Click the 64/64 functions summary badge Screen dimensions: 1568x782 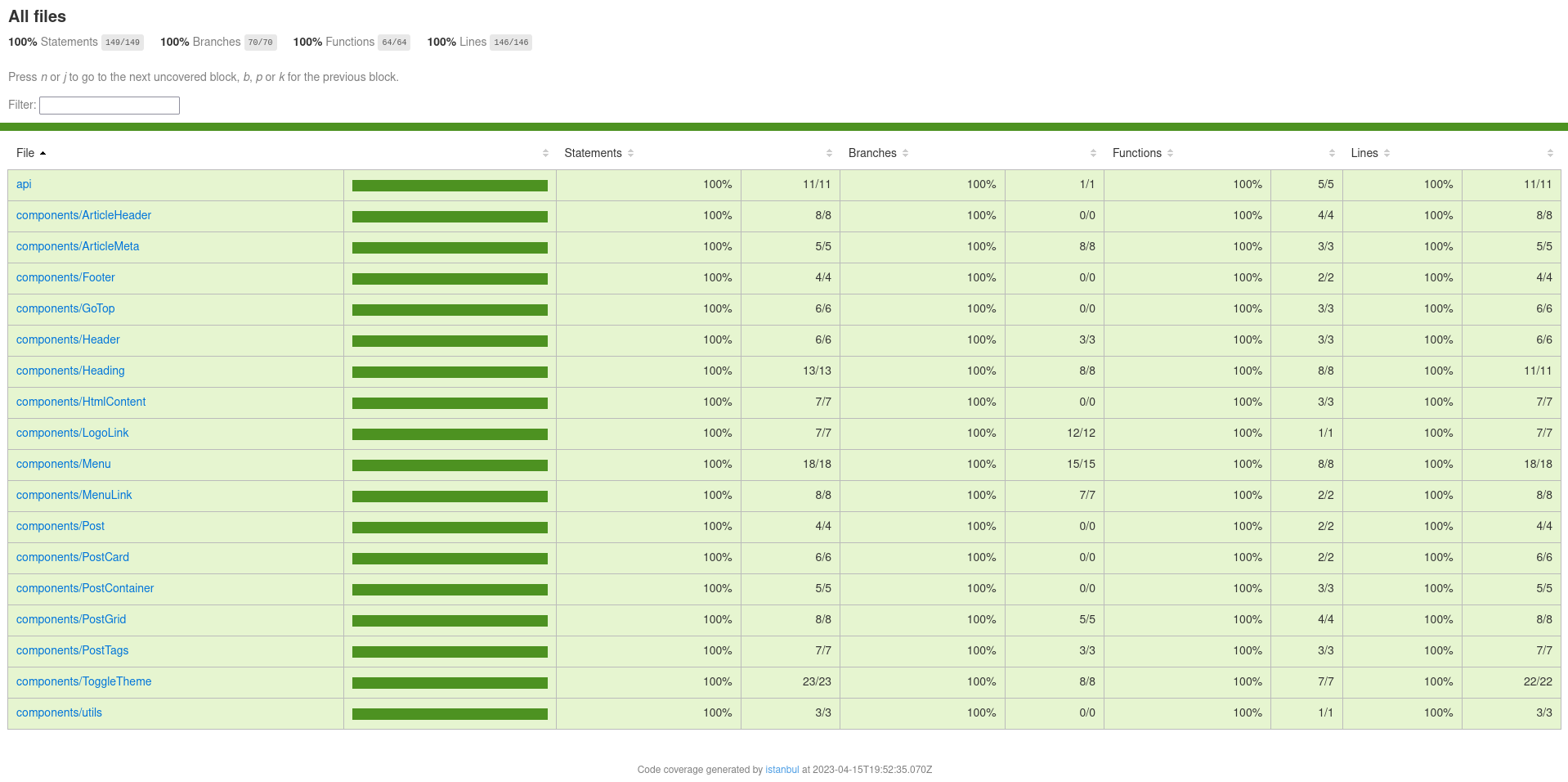click(x=394, y=43)
